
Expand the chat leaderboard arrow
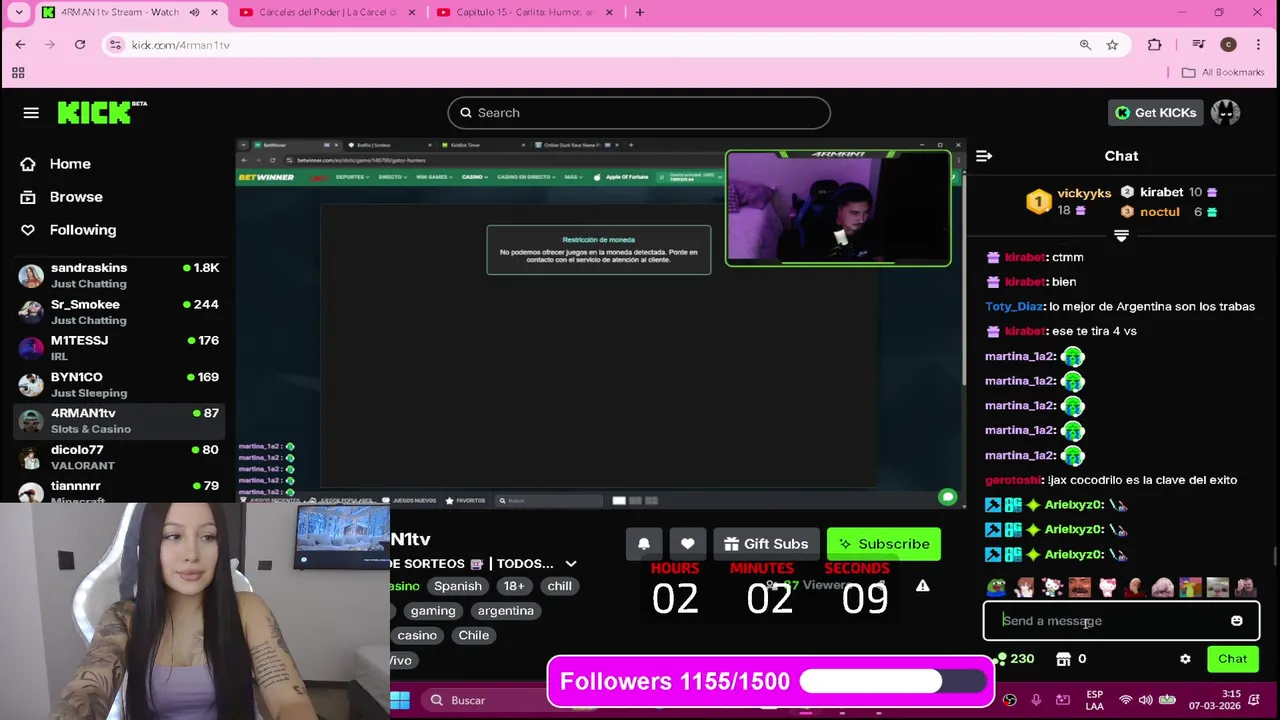click(1121, 236)
